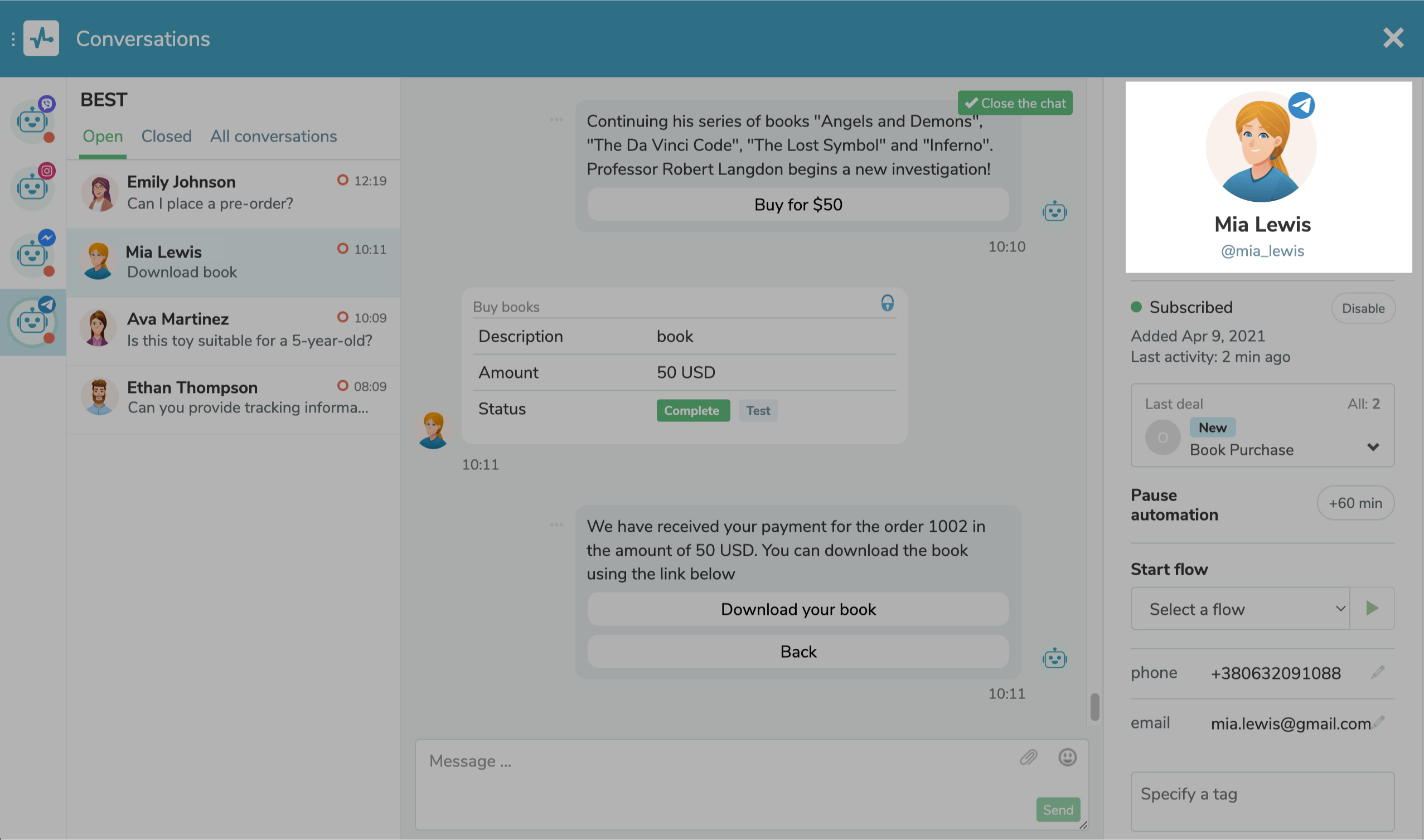Expand the Last deal Book Purchase chevron
This screenshot has width=1424, height=840.
point(1373,447)
